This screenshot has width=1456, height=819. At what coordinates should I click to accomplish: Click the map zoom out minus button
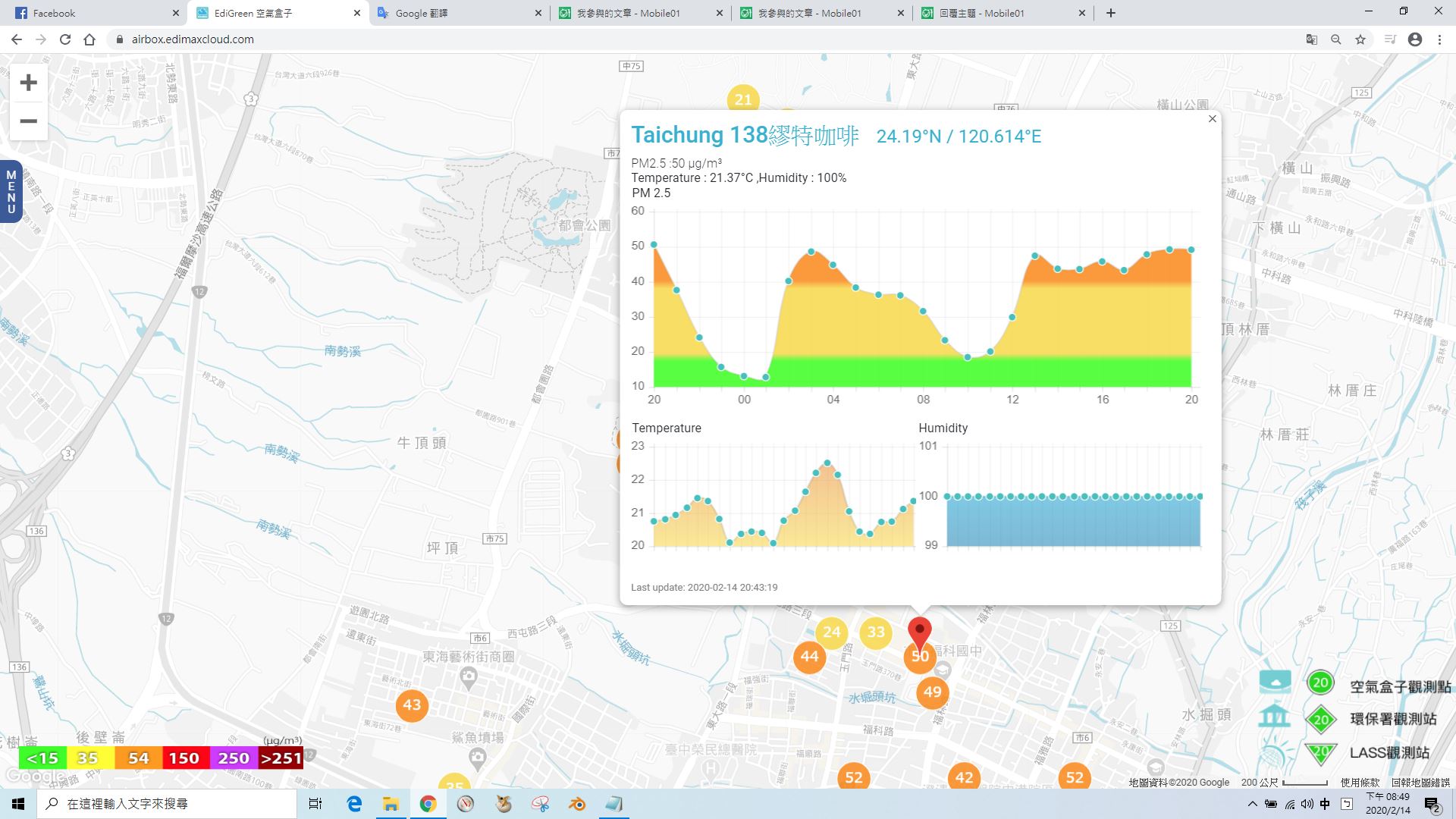28,121
